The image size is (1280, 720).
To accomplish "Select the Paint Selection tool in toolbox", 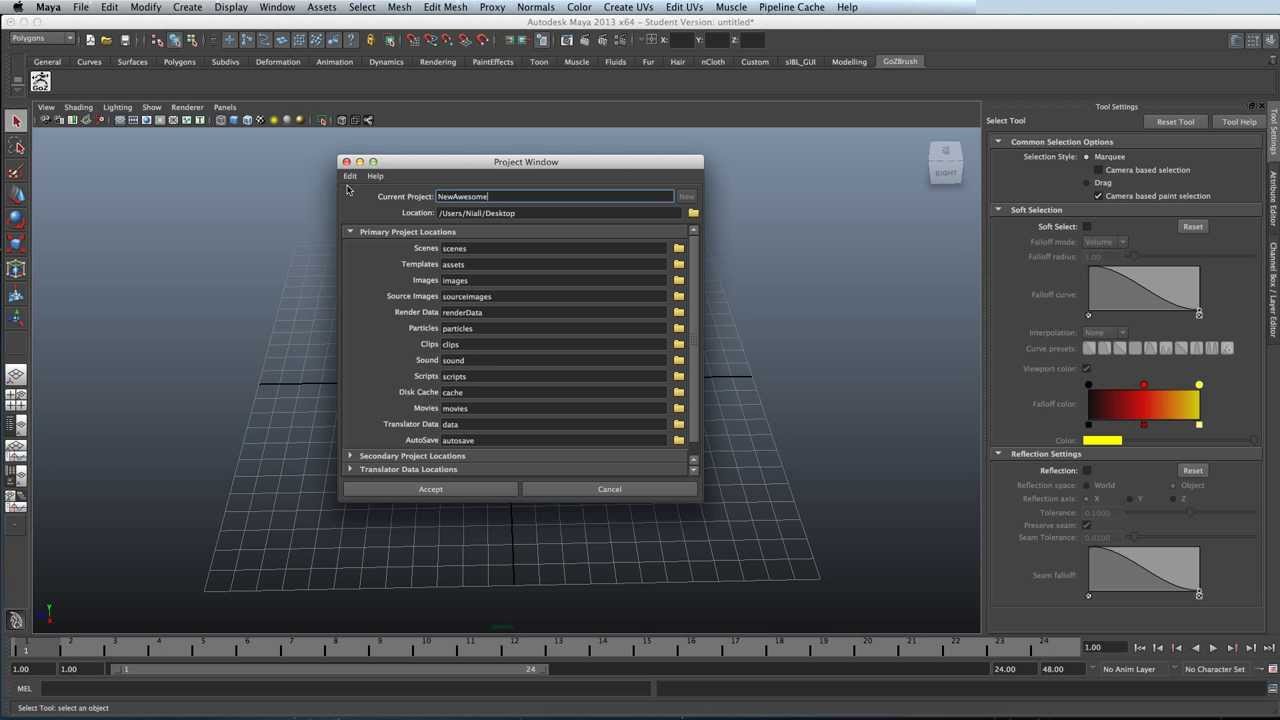I will coord(16,172).
